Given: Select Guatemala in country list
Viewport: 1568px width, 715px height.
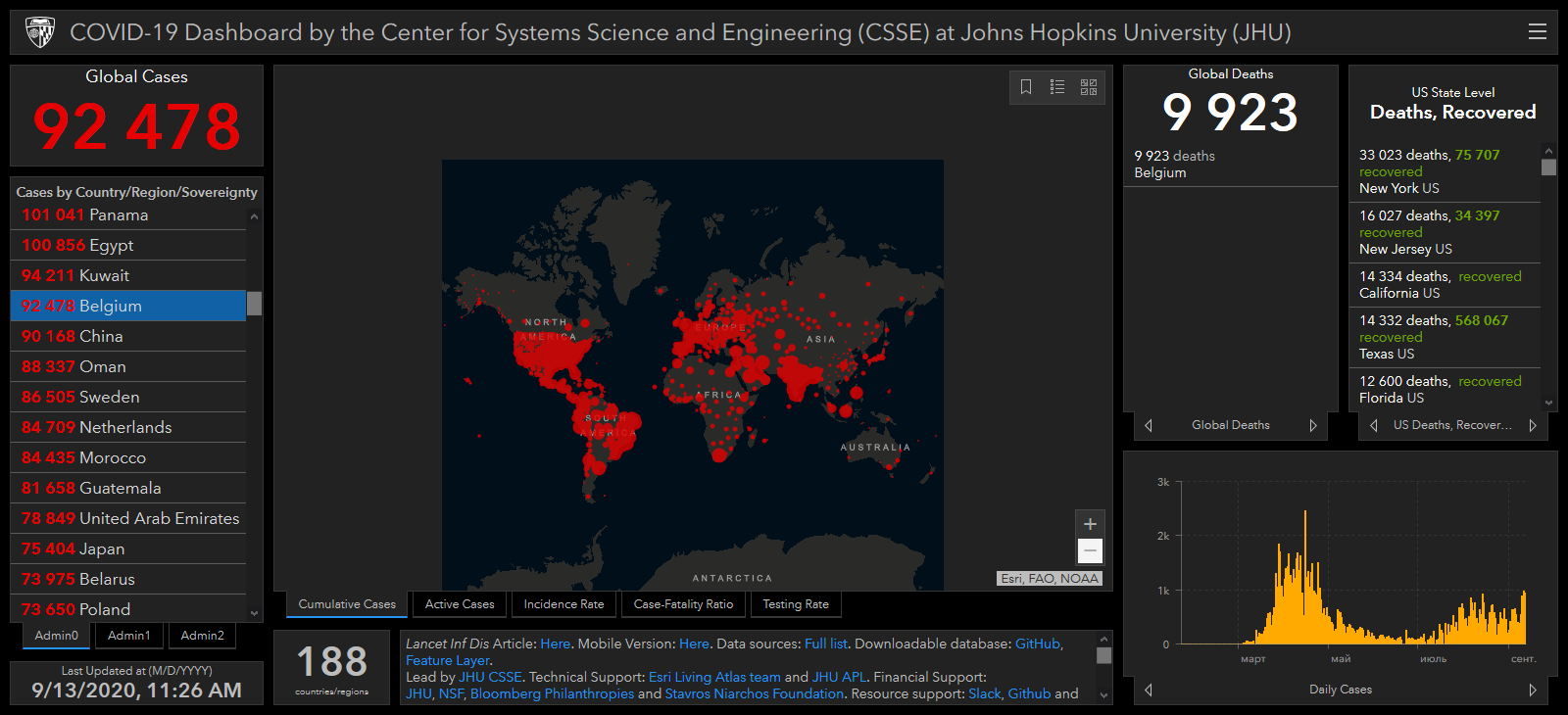Looking at the screenshot, I should pyautogui.click(x=128, y=488).
